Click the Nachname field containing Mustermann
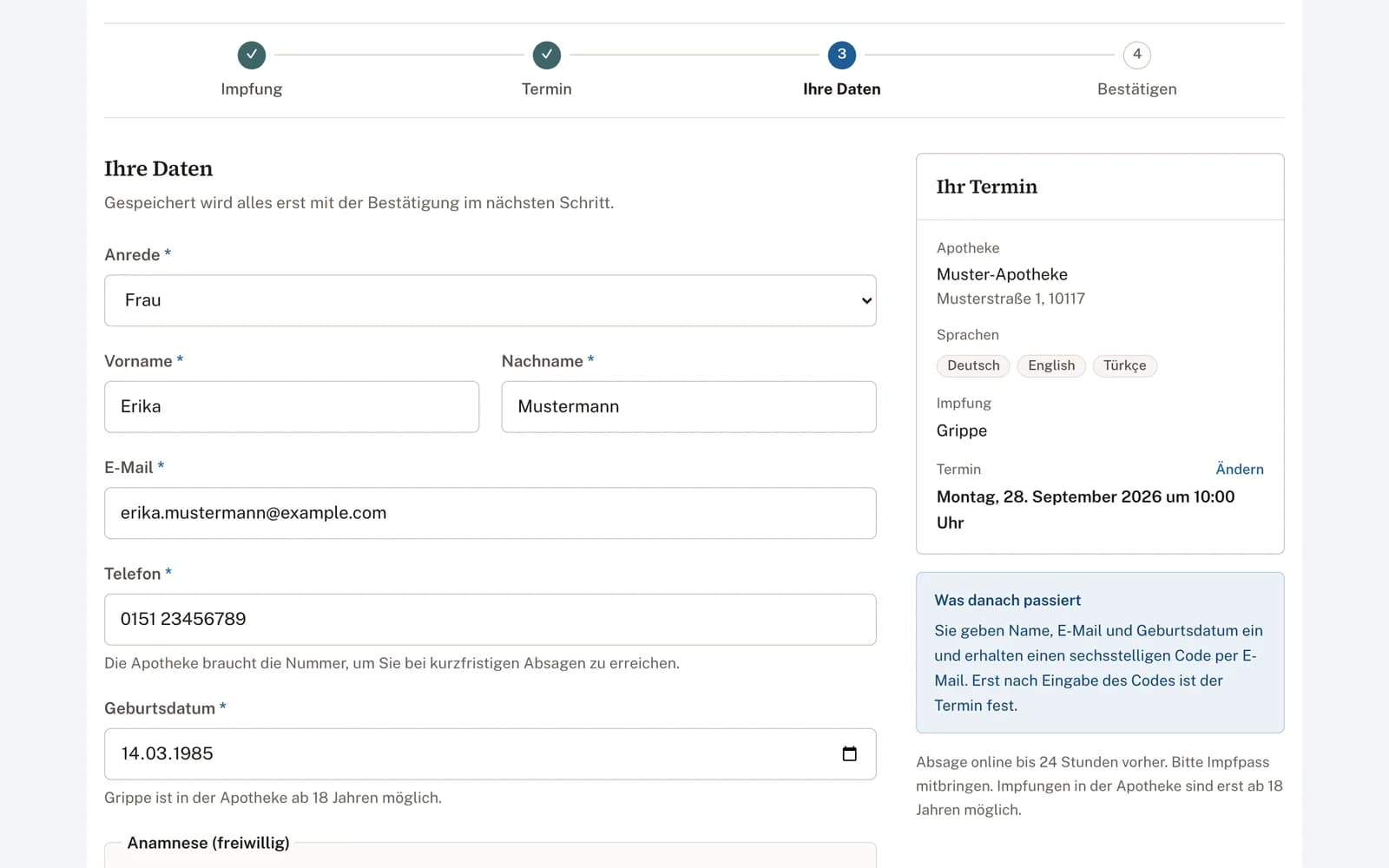This screenshot has width=1389, height=868. point(689,406)
